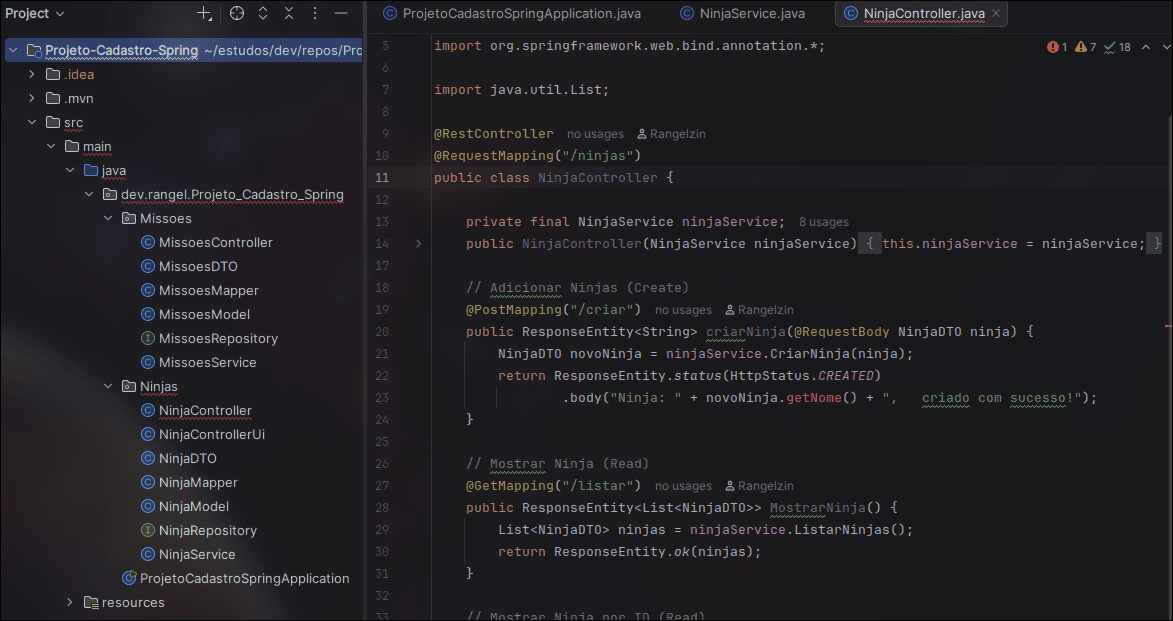Screen dimensions: 1173x621
Task: Click the red error count indicator
Action: [1057, 47]
